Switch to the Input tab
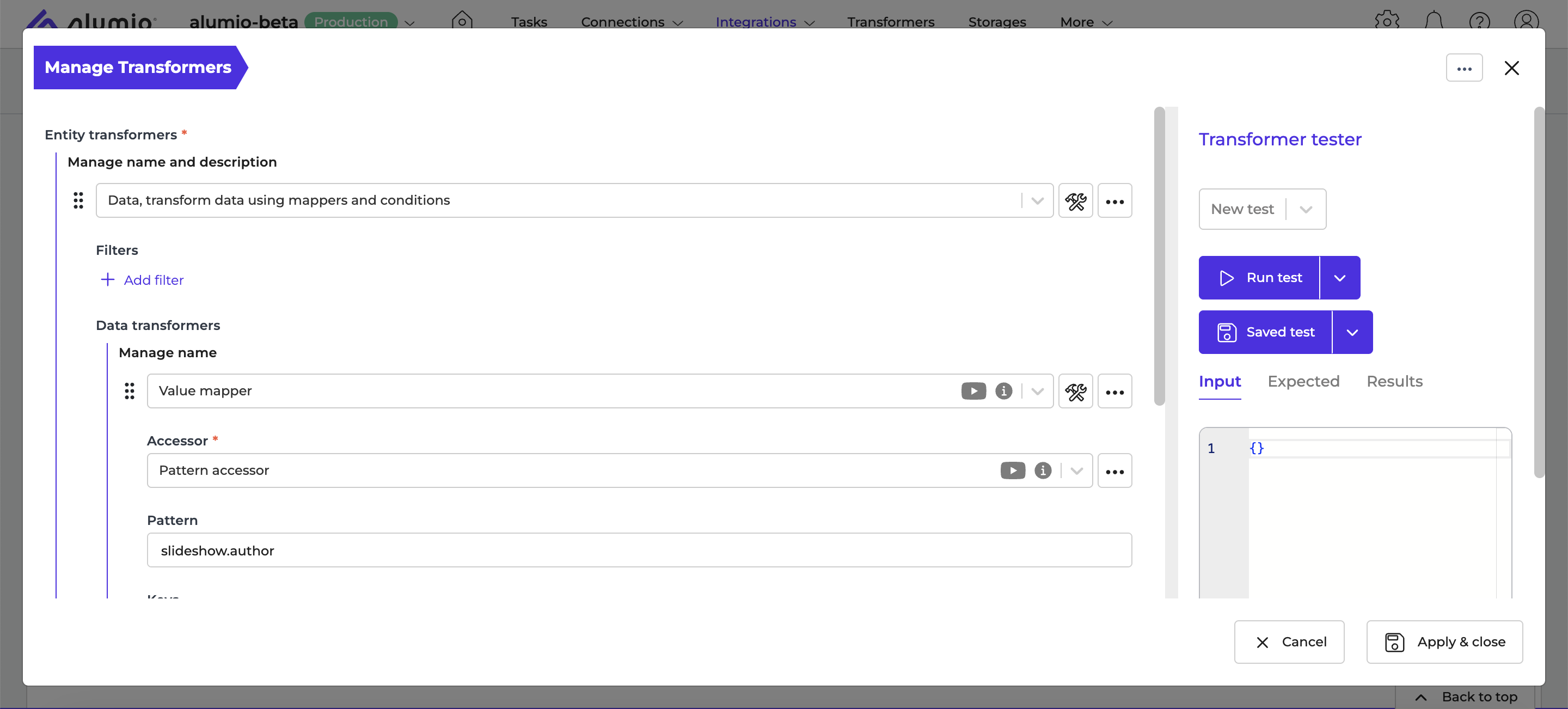The width and height of the screenshot is (1568, 709). point(1219,381)
